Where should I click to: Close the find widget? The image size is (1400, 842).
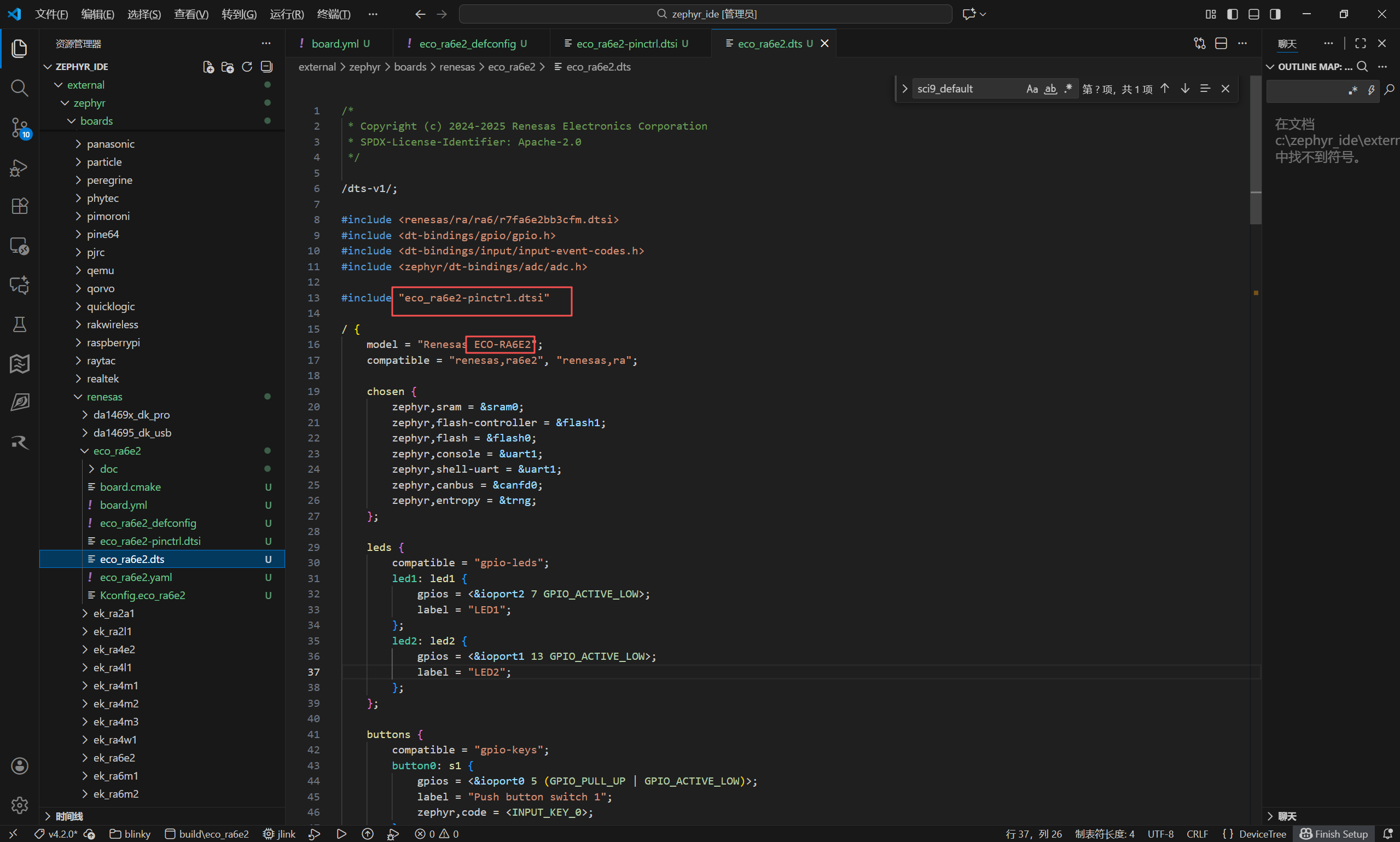(x=1225, y=89)
